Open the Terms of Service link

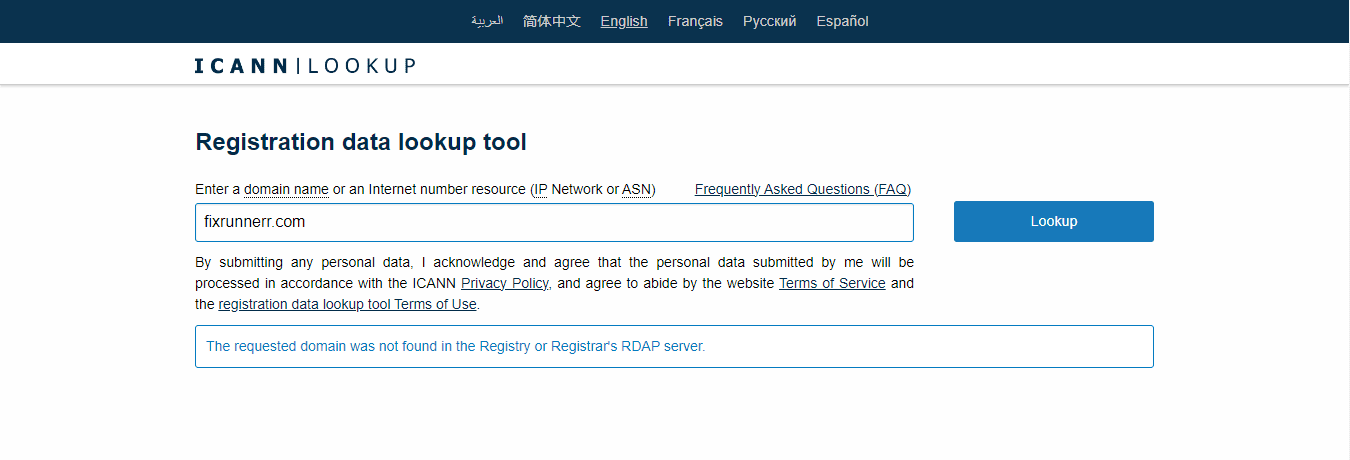[x=832, y=283]
